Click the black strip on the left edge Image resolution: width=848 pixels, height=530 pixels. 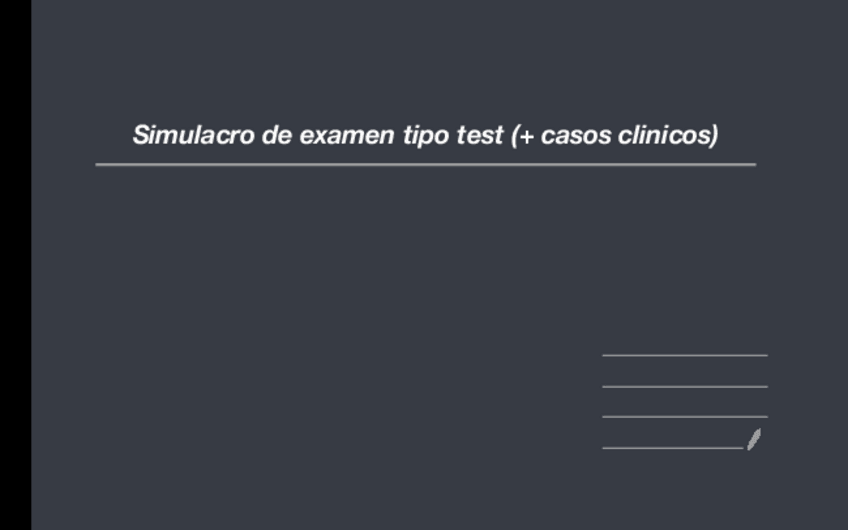coord(15,265)
